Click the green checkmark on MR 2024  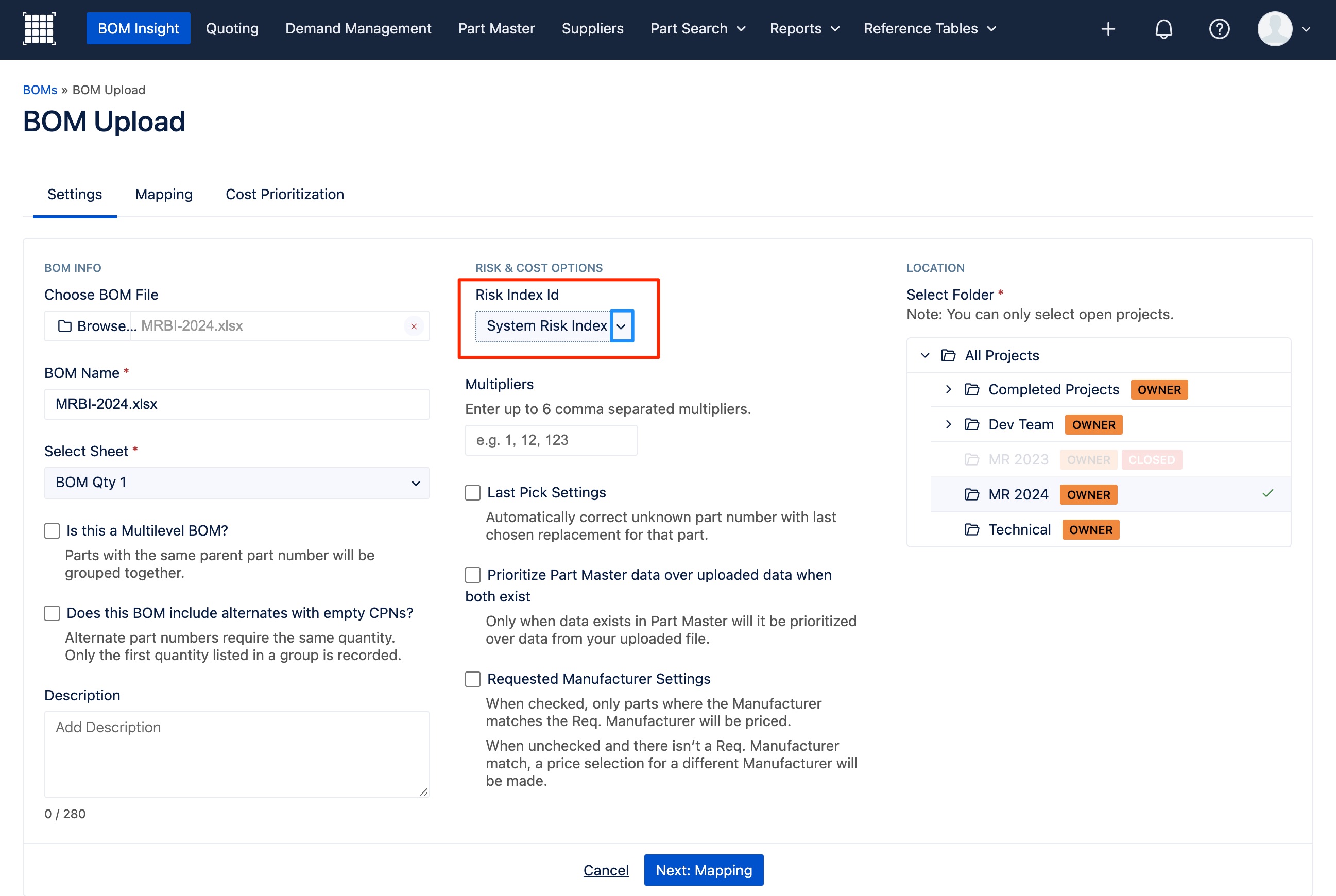[x=1268, y=493]
